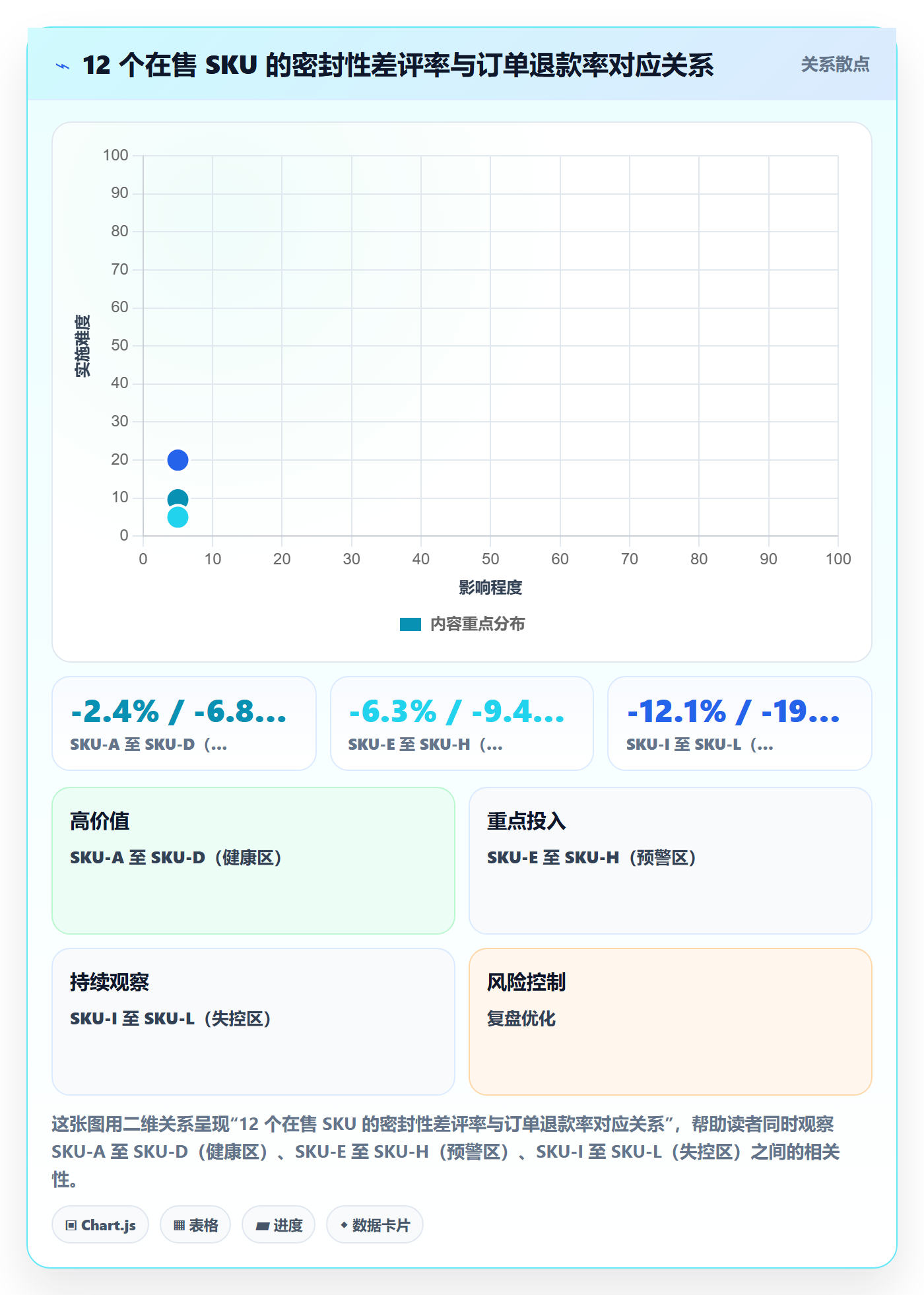
Task: Click the y-axis tick label 100
Action: pos(115,155)
